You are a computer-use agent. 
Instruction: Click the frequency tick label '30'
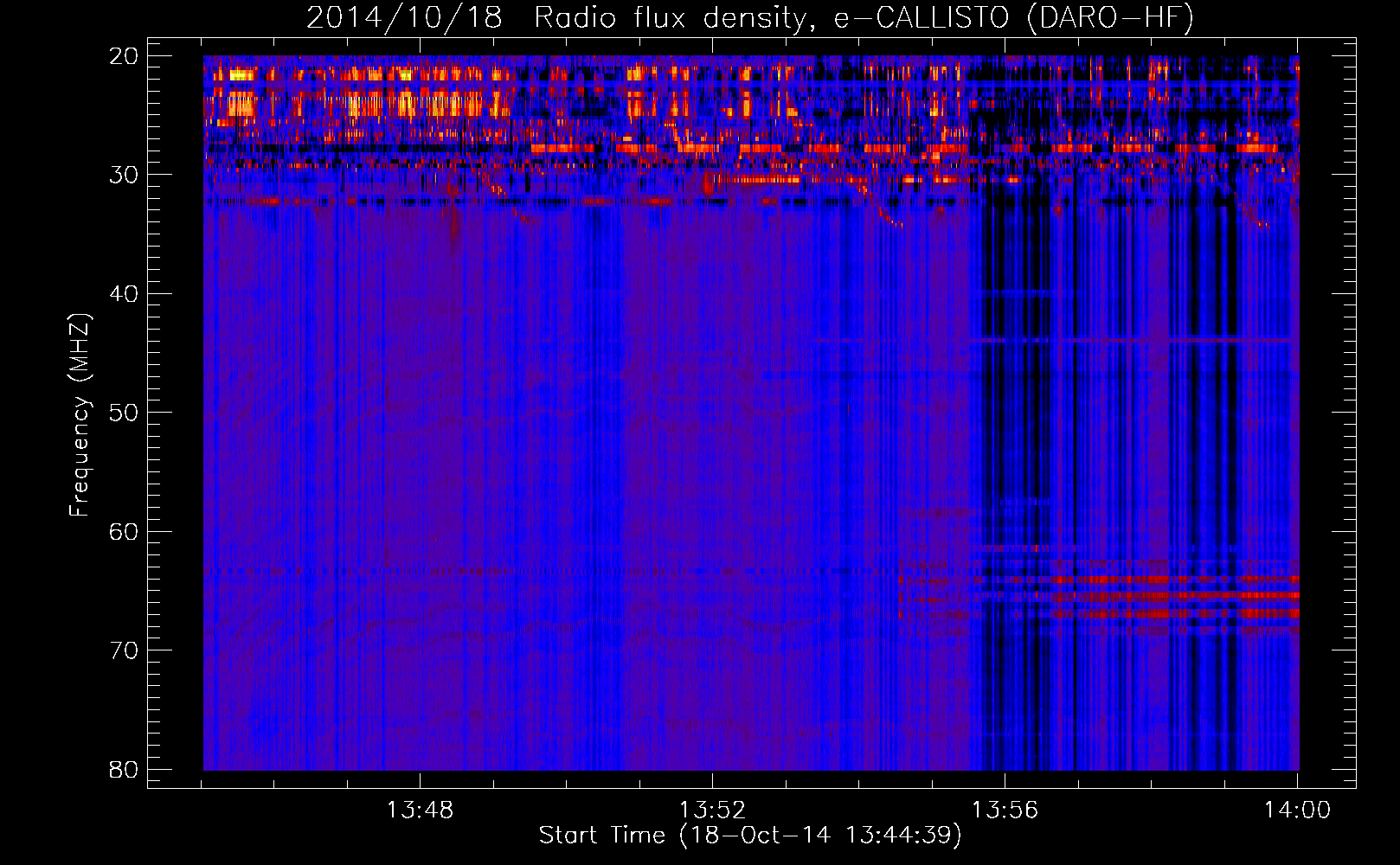pos(124,175)
